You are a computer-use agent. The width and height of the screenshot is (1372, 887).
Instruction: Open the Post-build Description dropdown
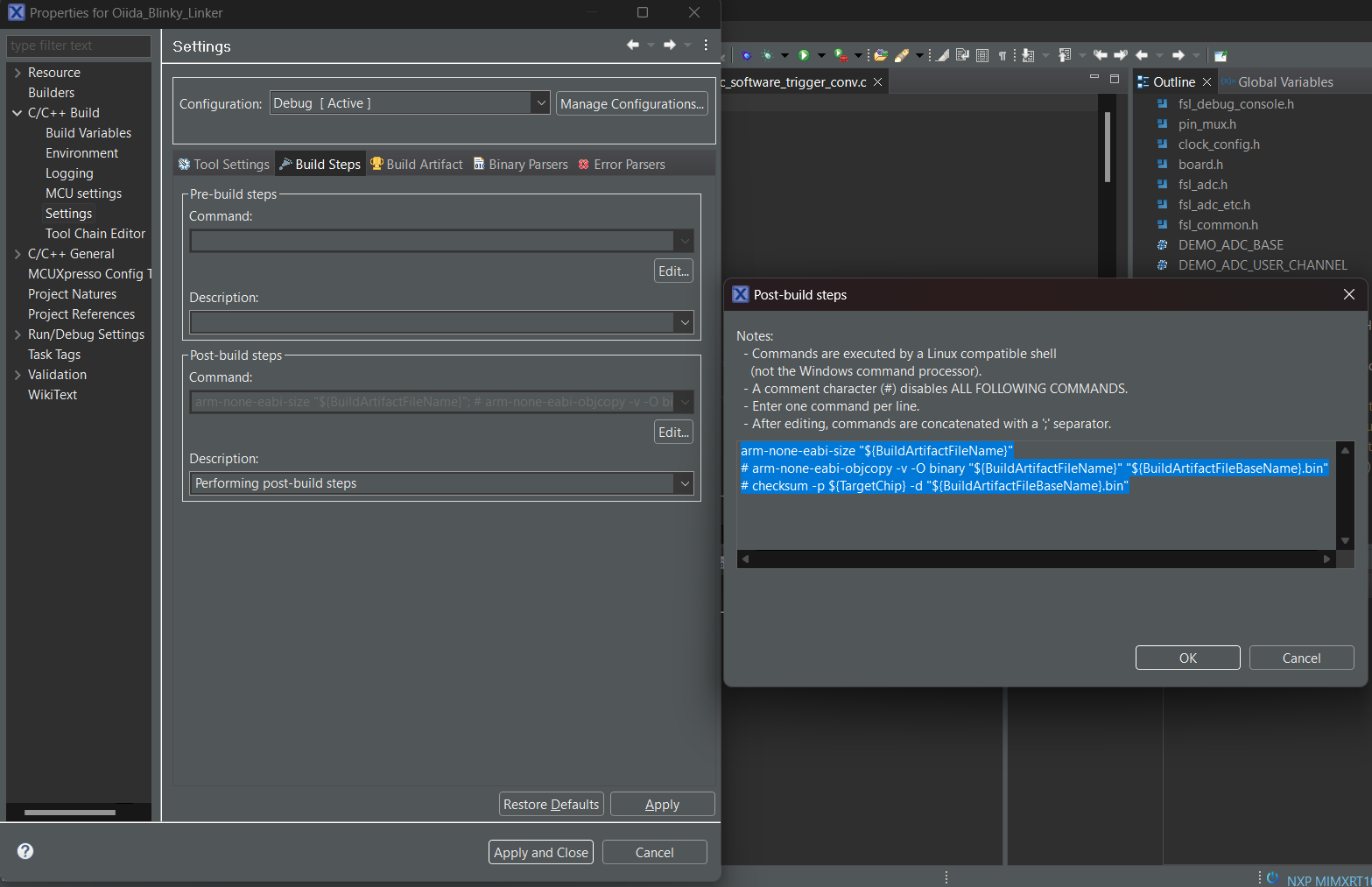click(684, 482)
